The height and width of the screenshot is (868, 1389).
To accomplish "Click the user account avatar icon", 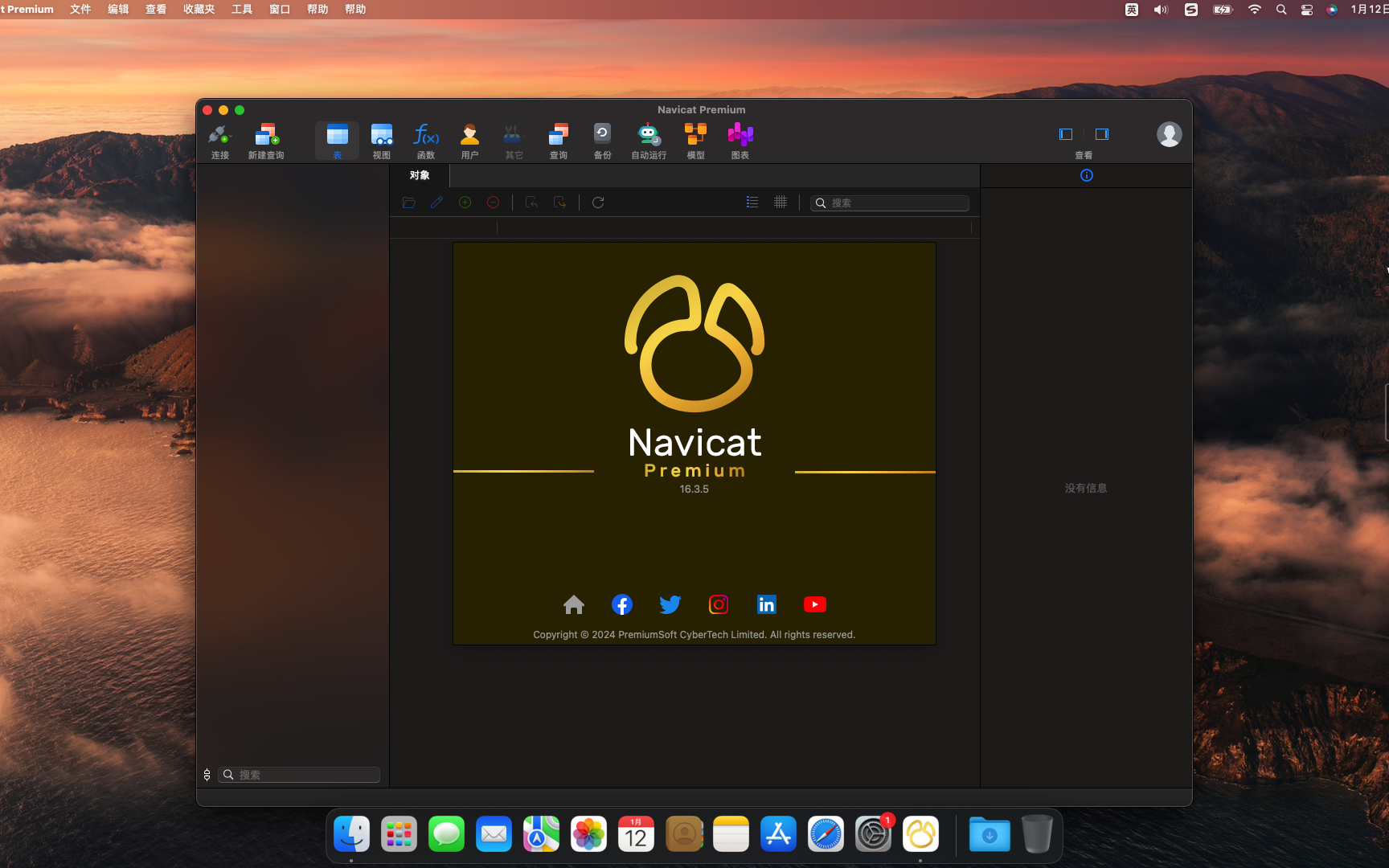I will tap(1170, 134).
